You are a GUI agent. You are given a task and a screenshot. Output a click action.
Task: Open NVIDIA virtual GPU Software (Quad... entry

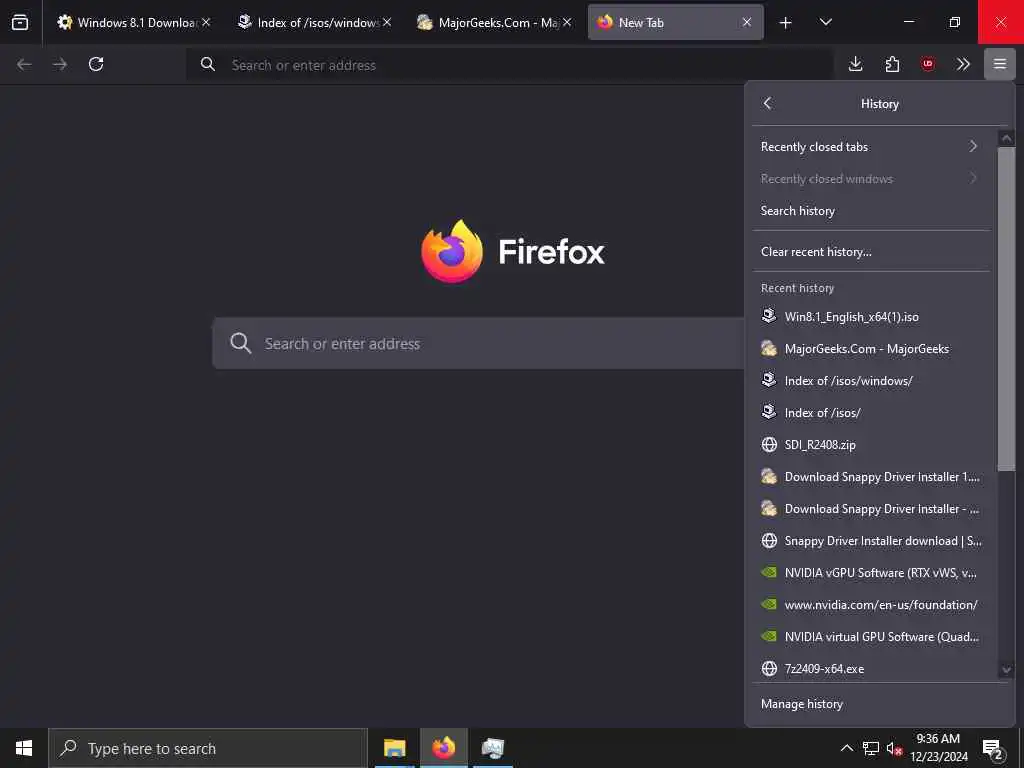(x=871, y=637)
